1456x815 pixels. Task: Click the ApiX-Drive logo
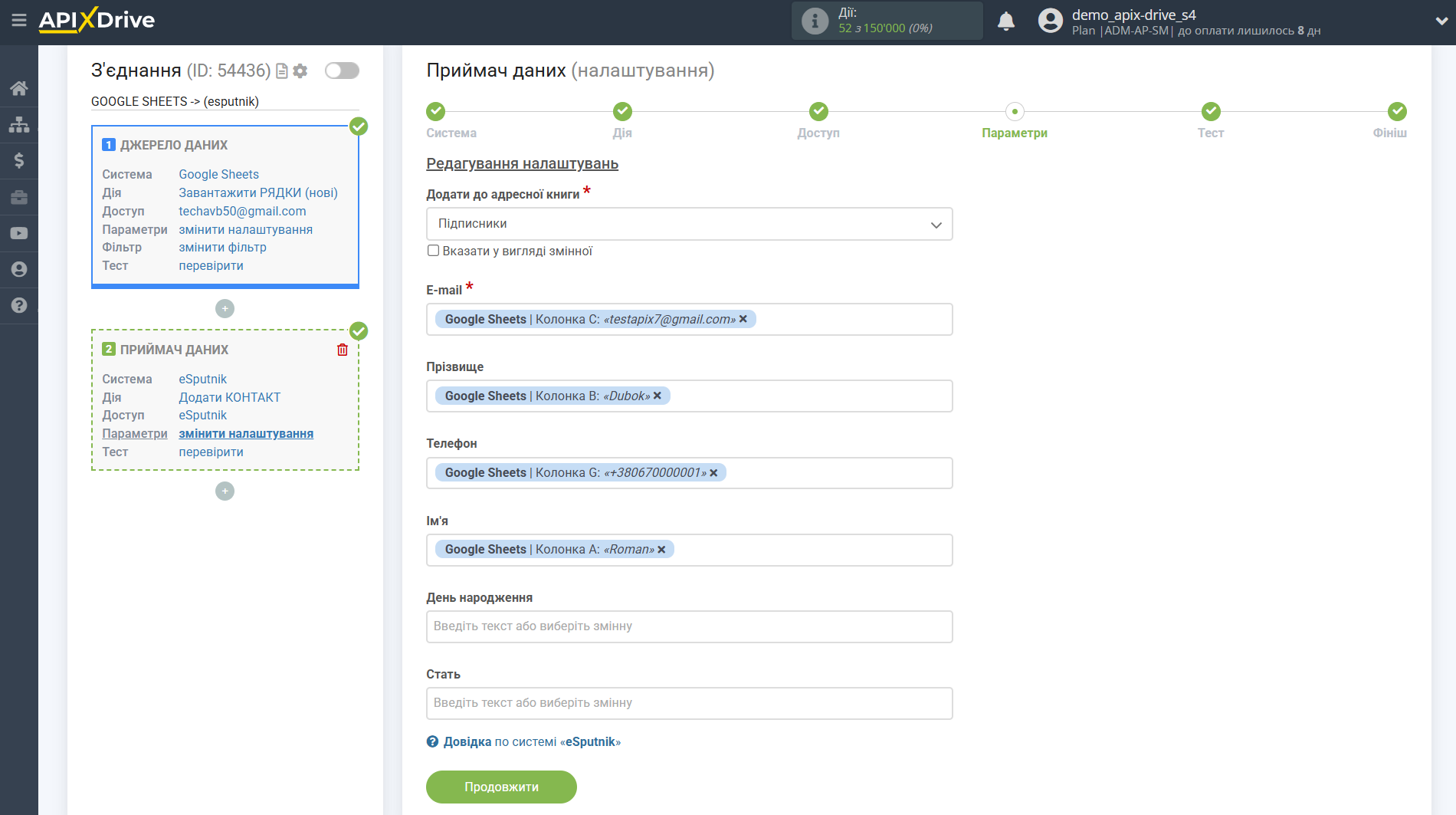[97, 20]
